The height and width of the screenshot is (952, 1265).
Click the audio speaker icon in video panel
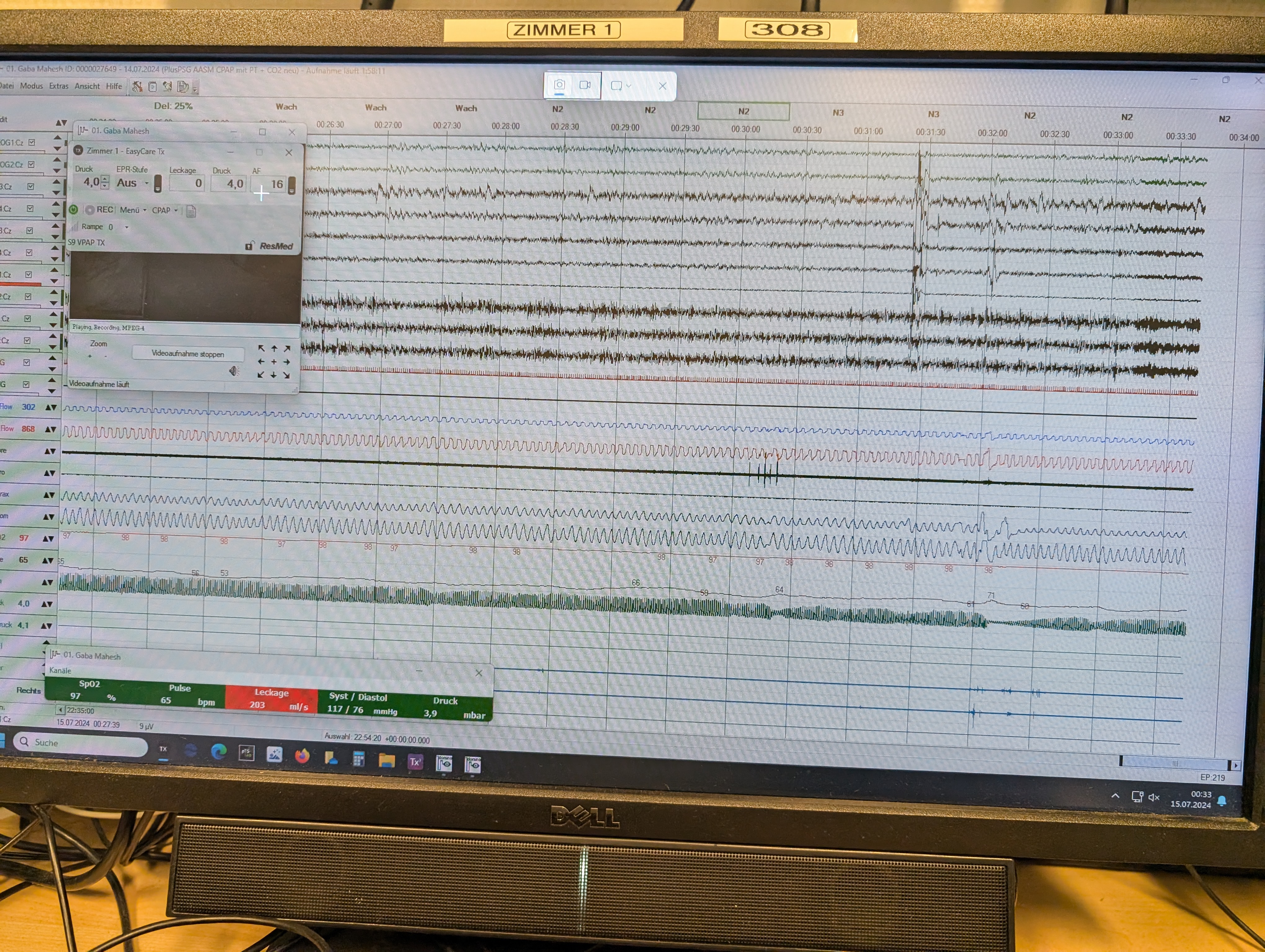coord(233,372)
